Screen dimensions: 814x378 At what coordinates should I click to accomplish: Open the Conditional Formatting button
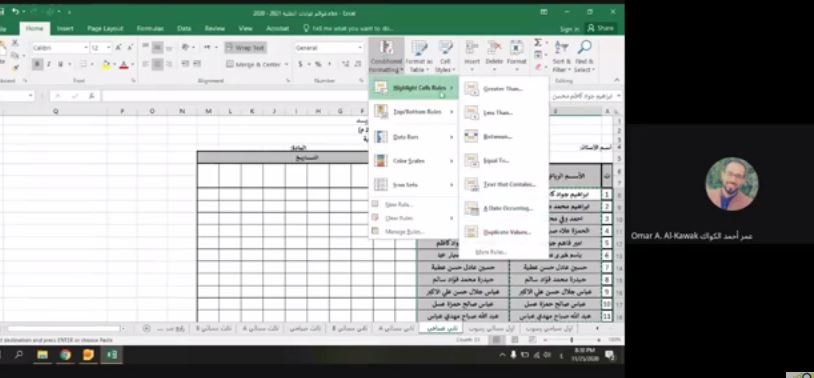click(x=386, y=56)
